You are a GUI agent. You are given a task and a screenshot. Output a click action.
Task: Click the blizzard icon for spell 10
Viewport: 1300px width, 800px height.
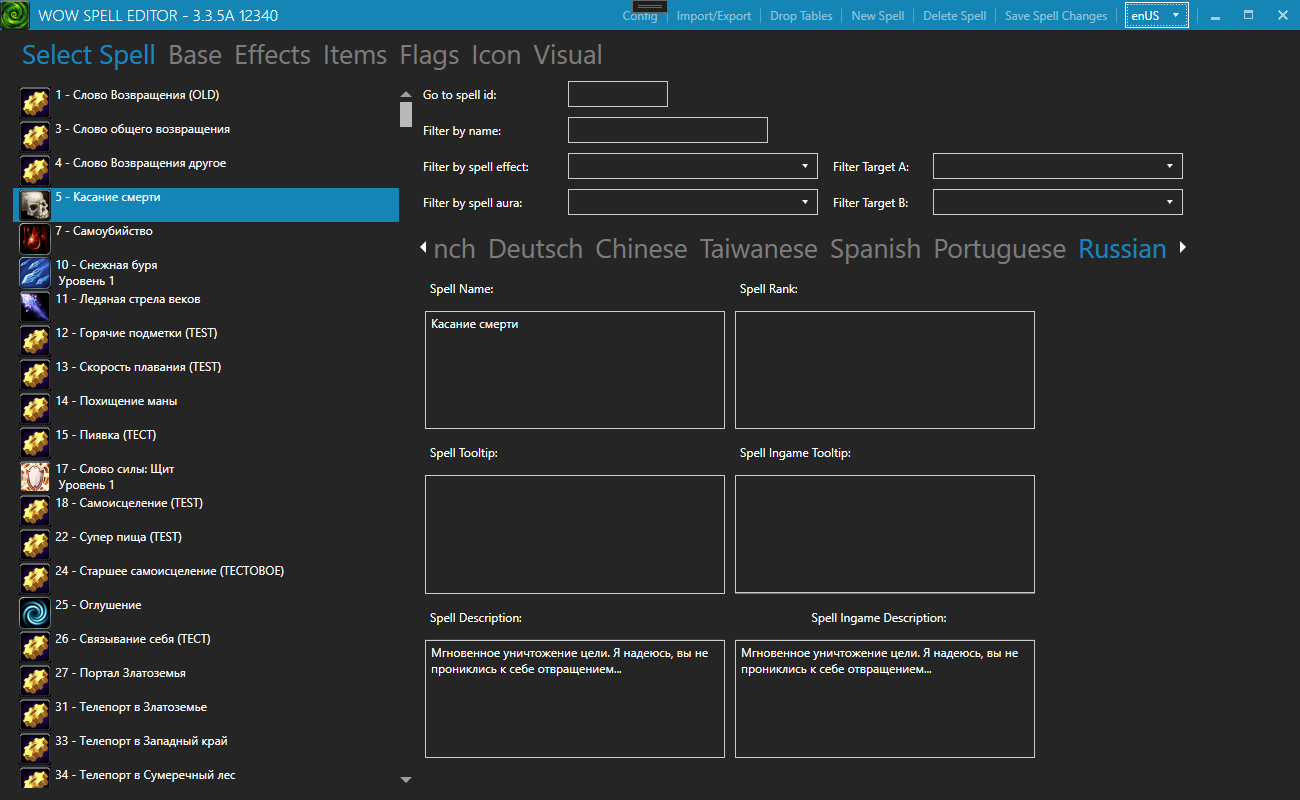coord(35,273)
